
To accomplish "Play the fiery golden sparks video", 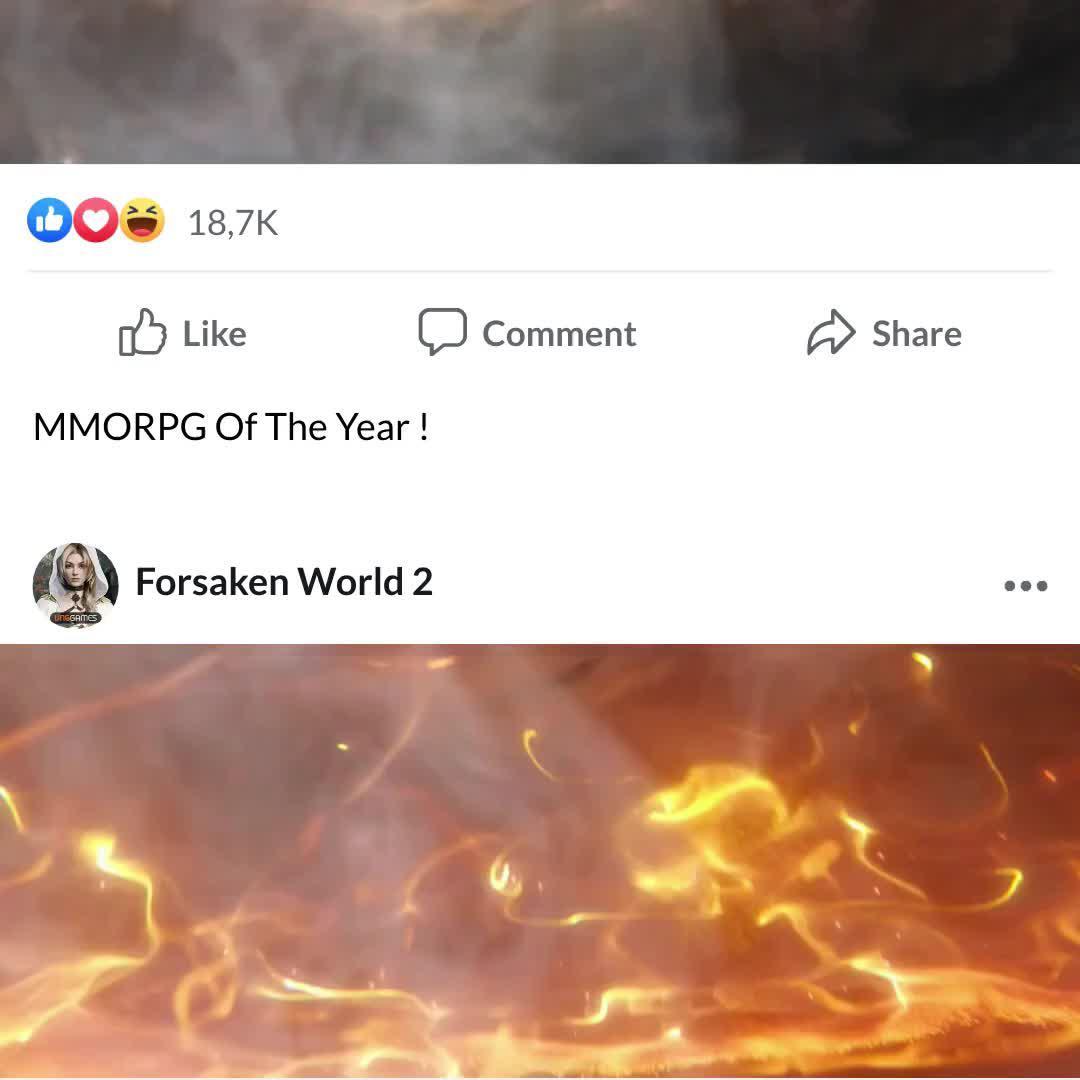I will [x=540, y=862].
